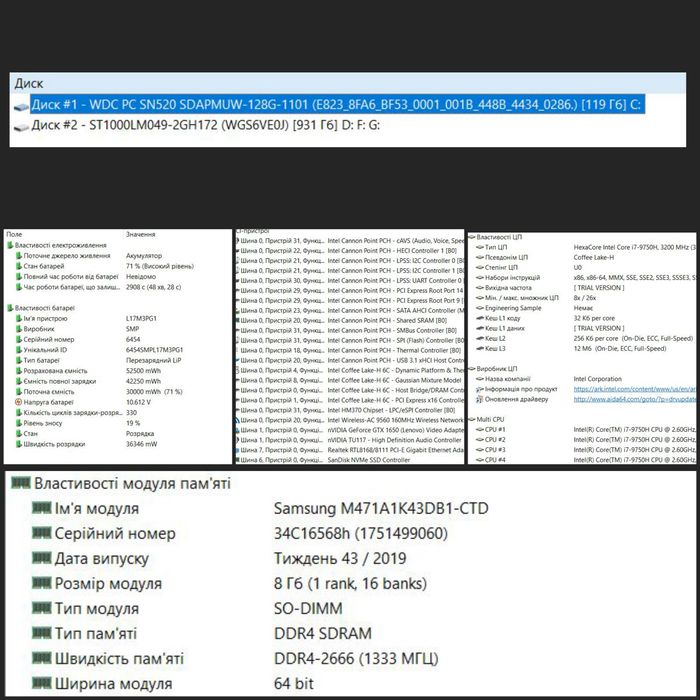Select the Поточна ємність 30000 mWh row
The height and width of the screenshot is (700, 700).
tap(99, 392)
